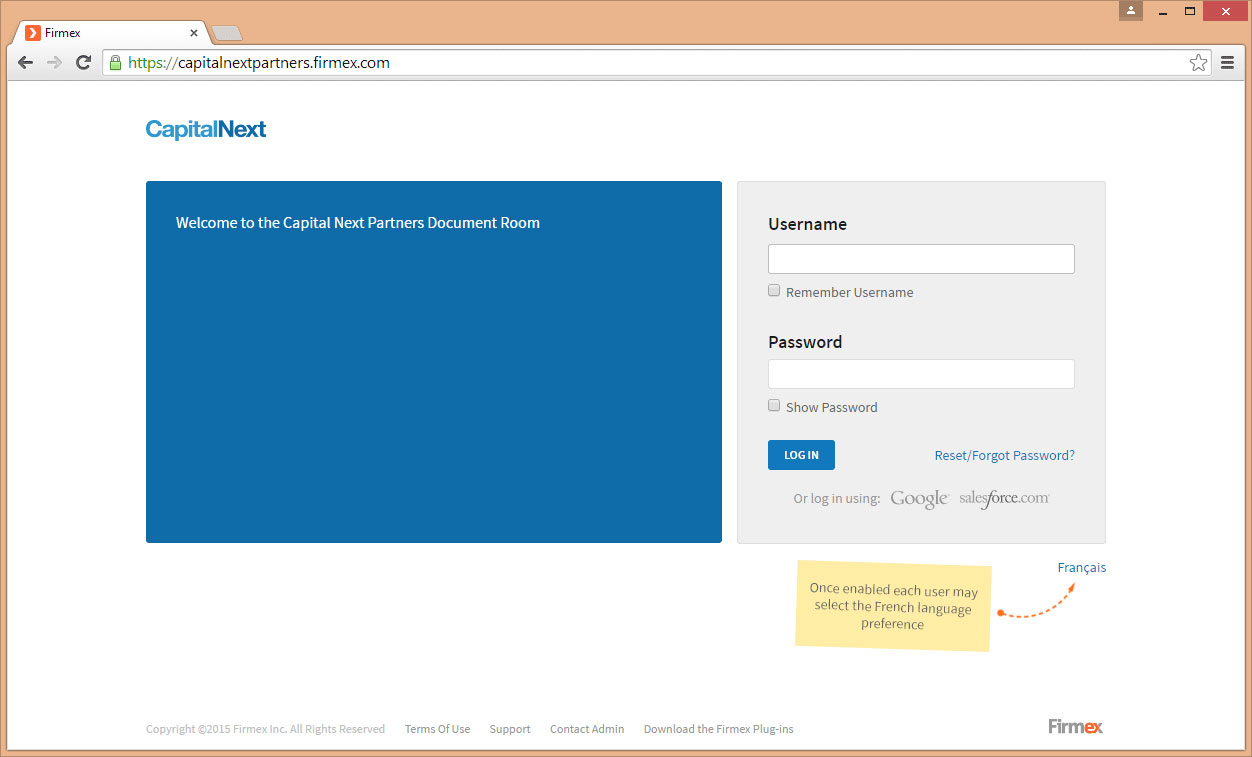Image resolution: width=1252 pixels, height=757 pixels.
Task: Close the browser window
Action: [1225, 11]
